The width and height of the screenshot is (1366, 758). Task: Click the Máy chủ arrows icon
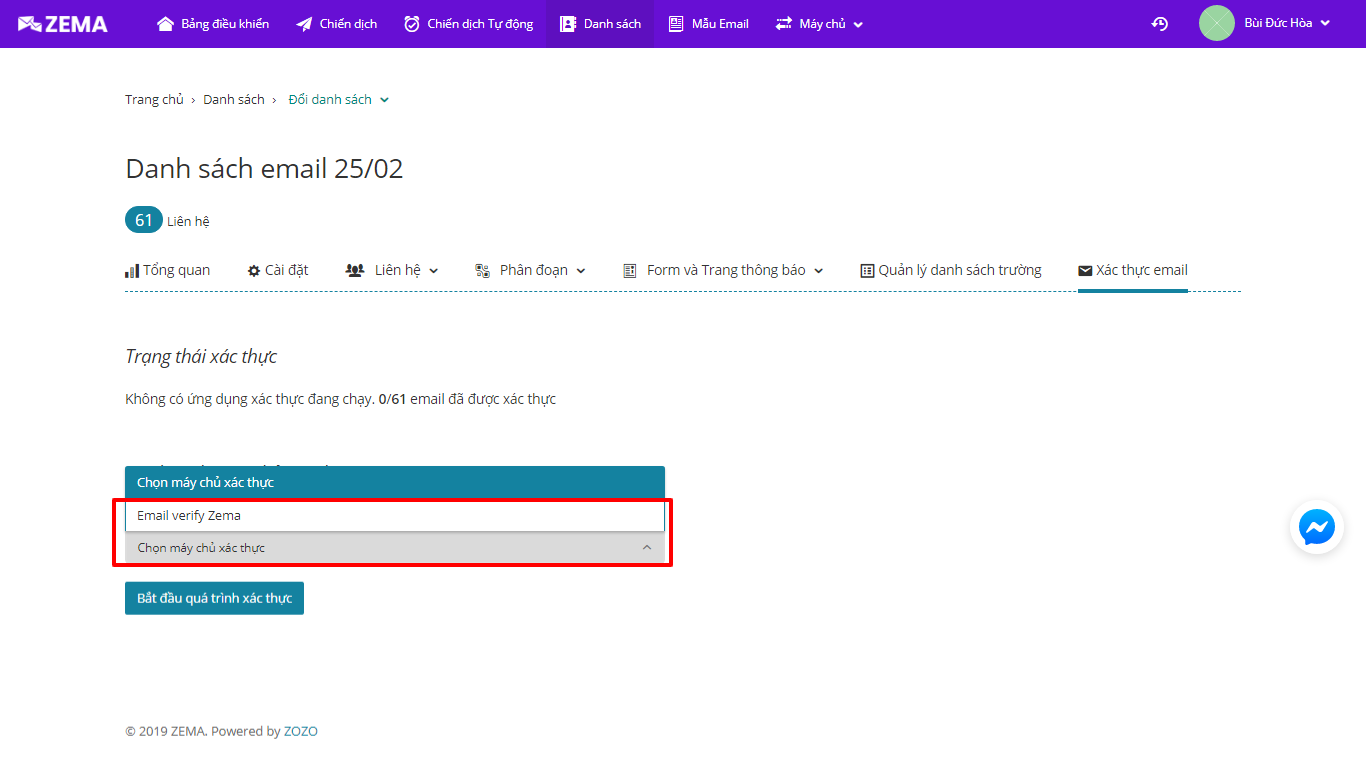click(x=784, y=23)
